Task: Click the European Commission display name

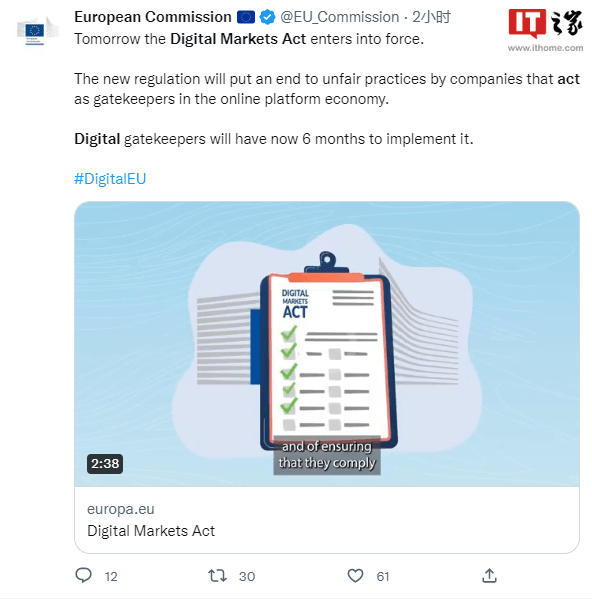Action: tap(153, 17)
